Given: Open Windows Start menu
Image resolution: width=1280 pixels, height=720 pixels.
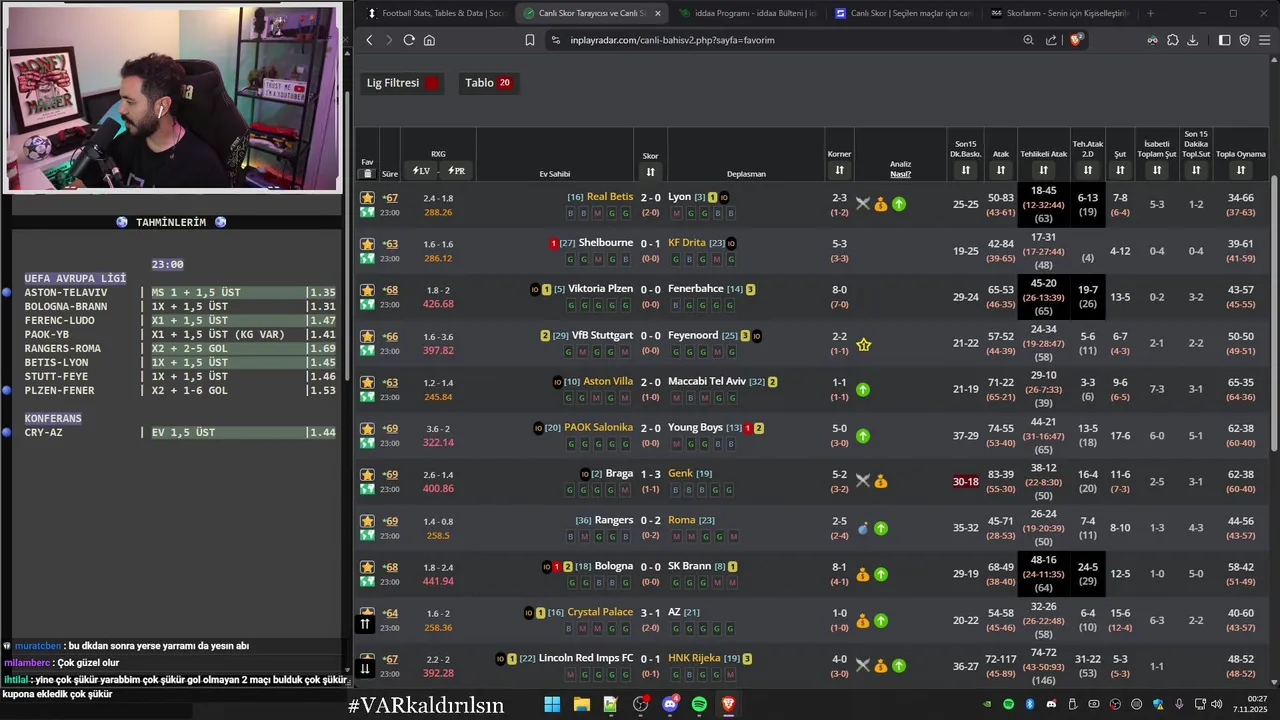Looking at the screenshot, I should (552, 704).
